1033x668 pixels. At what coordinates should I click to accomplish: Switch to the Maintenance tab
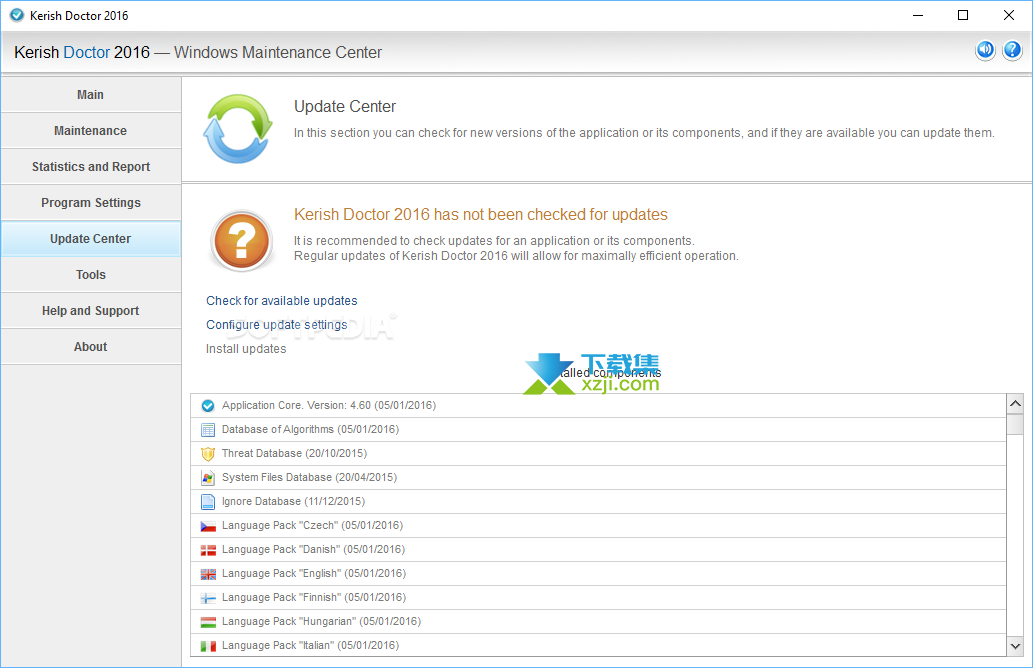91,131
